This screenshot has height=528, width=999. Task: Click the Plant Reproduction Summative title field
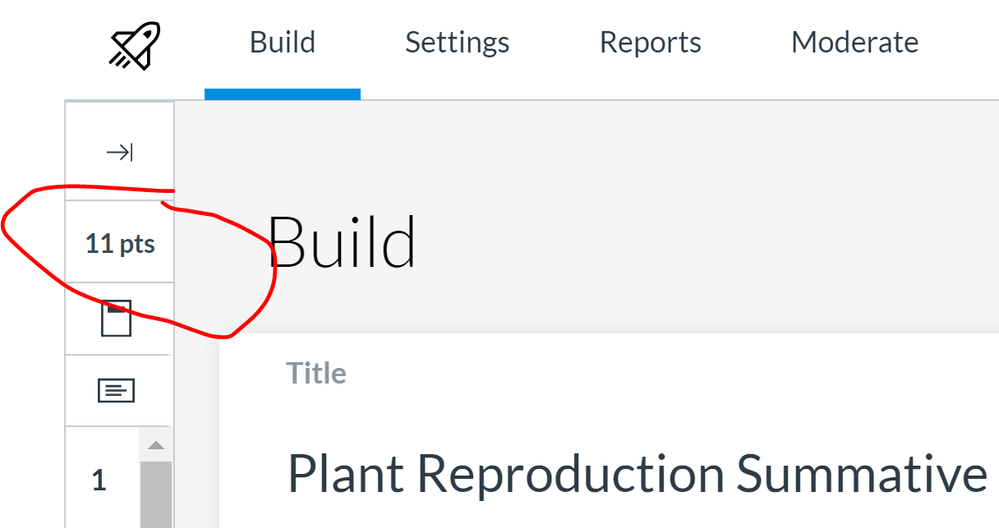point(637,473)
